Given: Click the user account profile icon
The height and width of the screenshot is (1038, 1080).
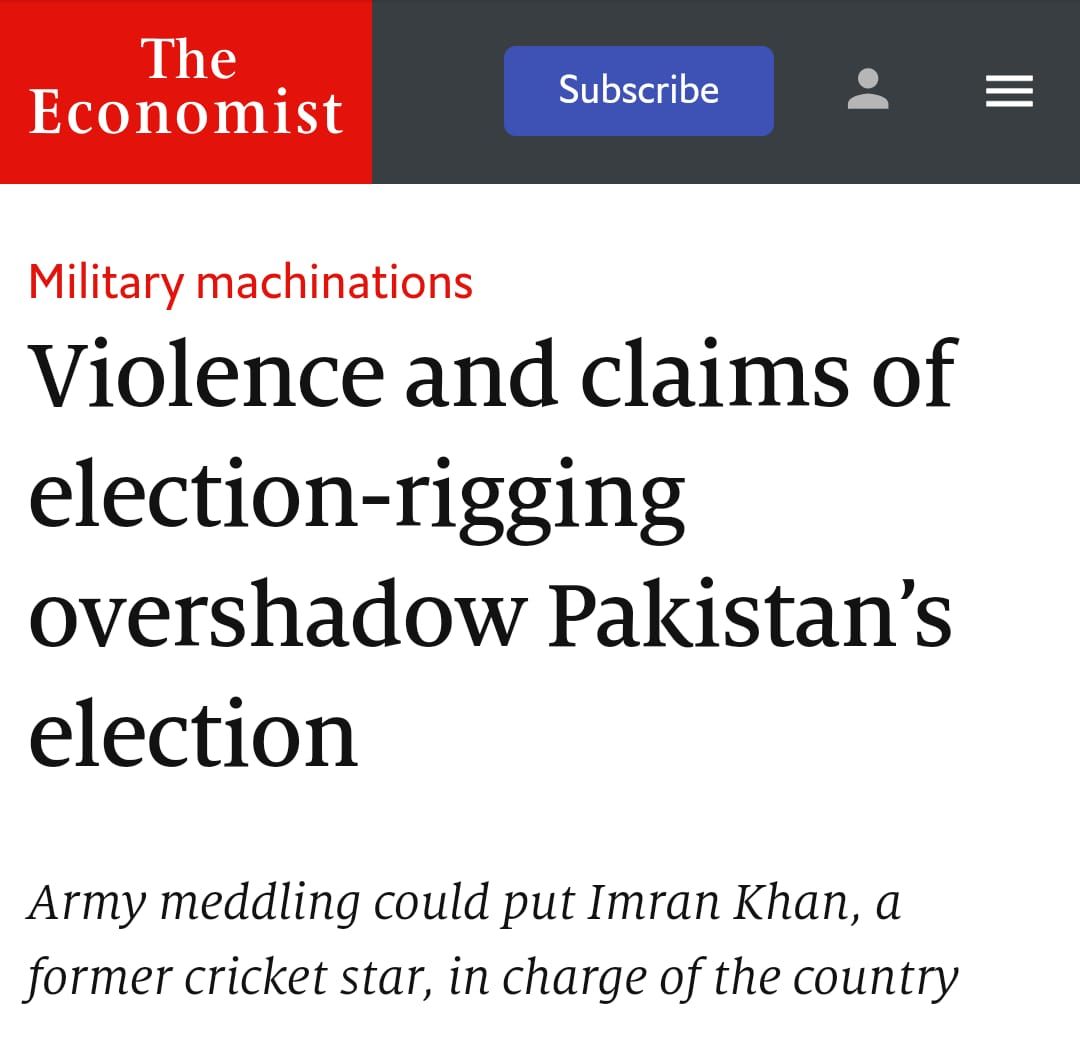Looking at the screenshot, I should 867,90.
